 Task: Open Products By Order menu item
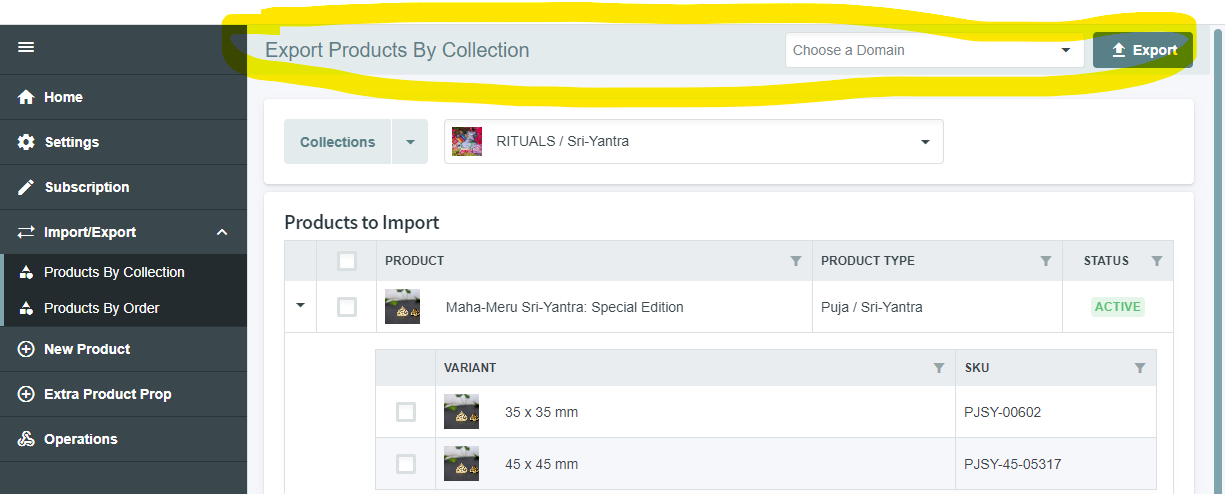[101, 308]
